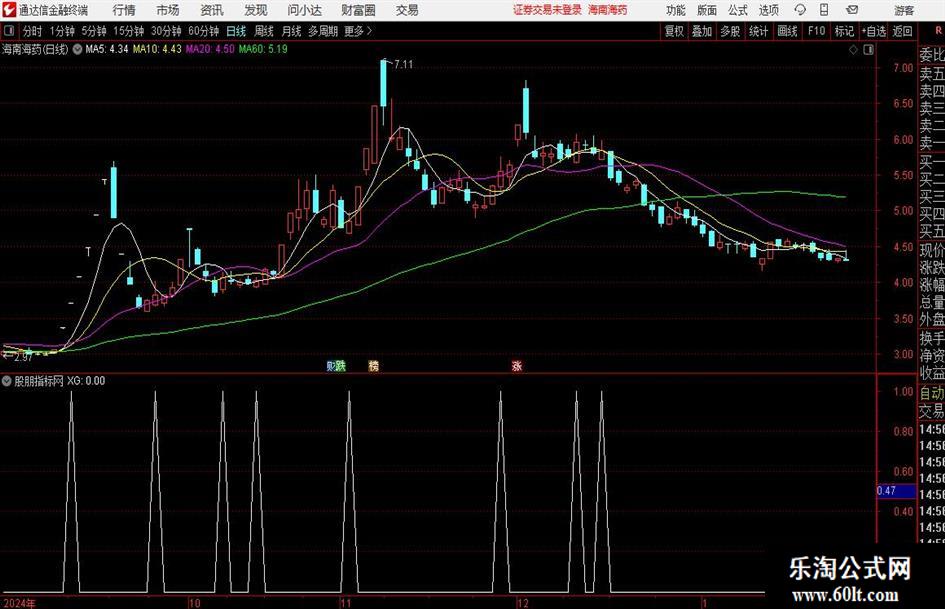Open F10 company info

816,31
